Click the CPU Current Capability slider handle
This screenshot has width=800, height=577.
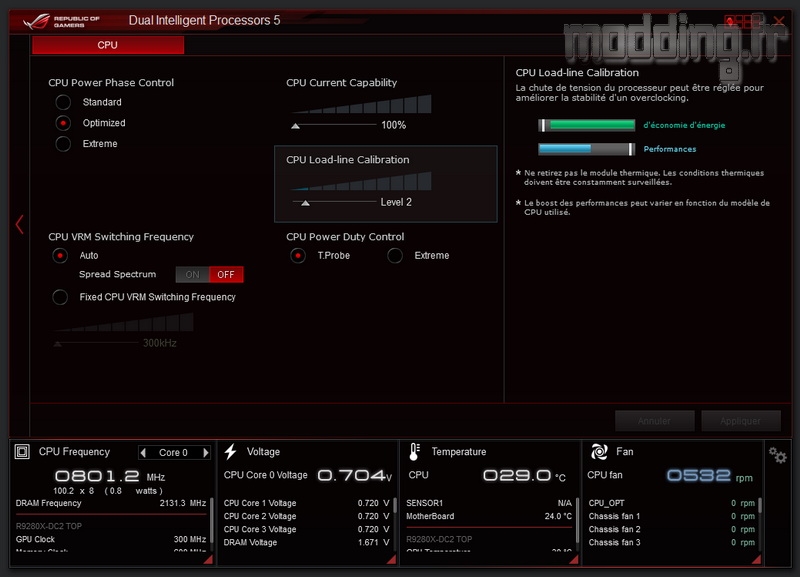coord(295,126)
